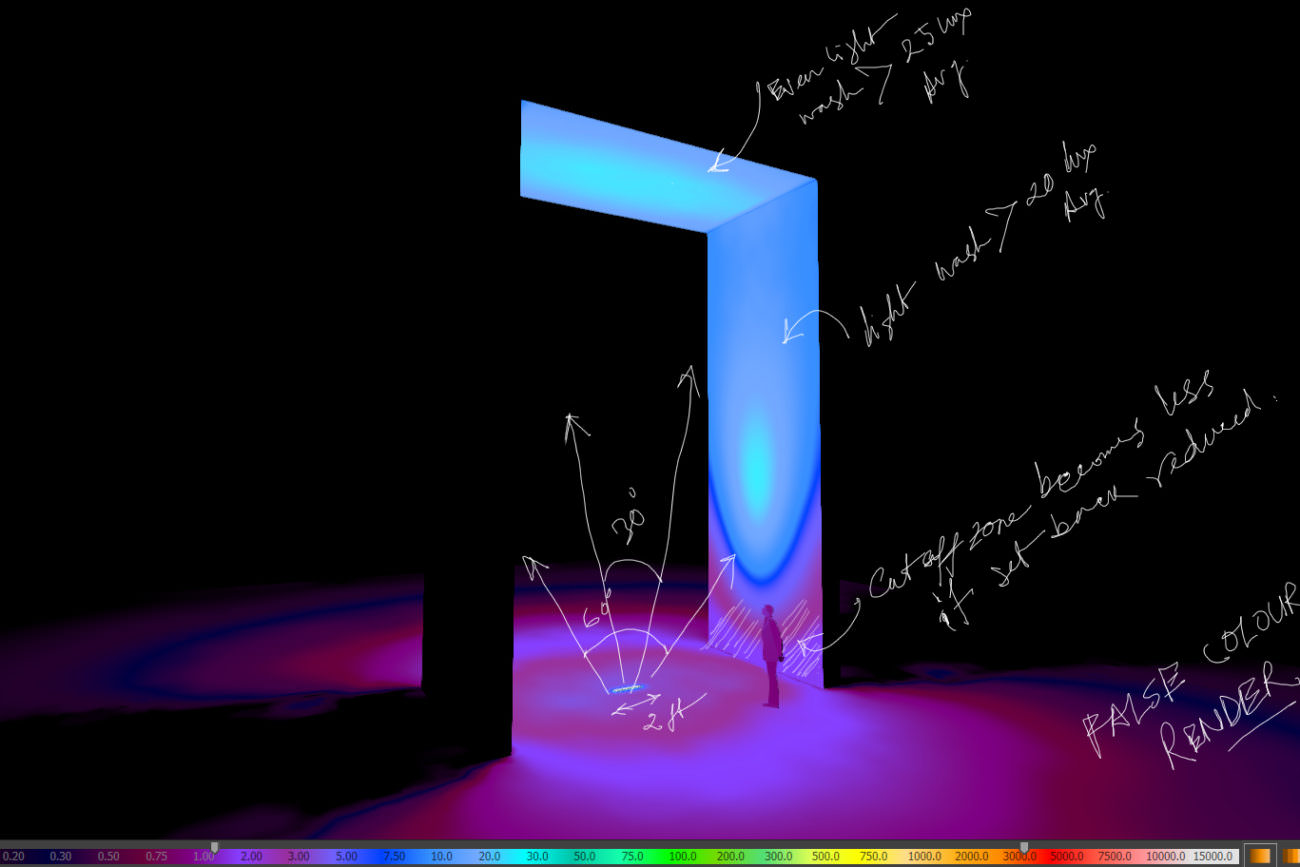Image resolution: width=1300 pixels, height=867 pixels.
Task: Click the partially visible rightmost orange icon
Action: (1291, 856)
